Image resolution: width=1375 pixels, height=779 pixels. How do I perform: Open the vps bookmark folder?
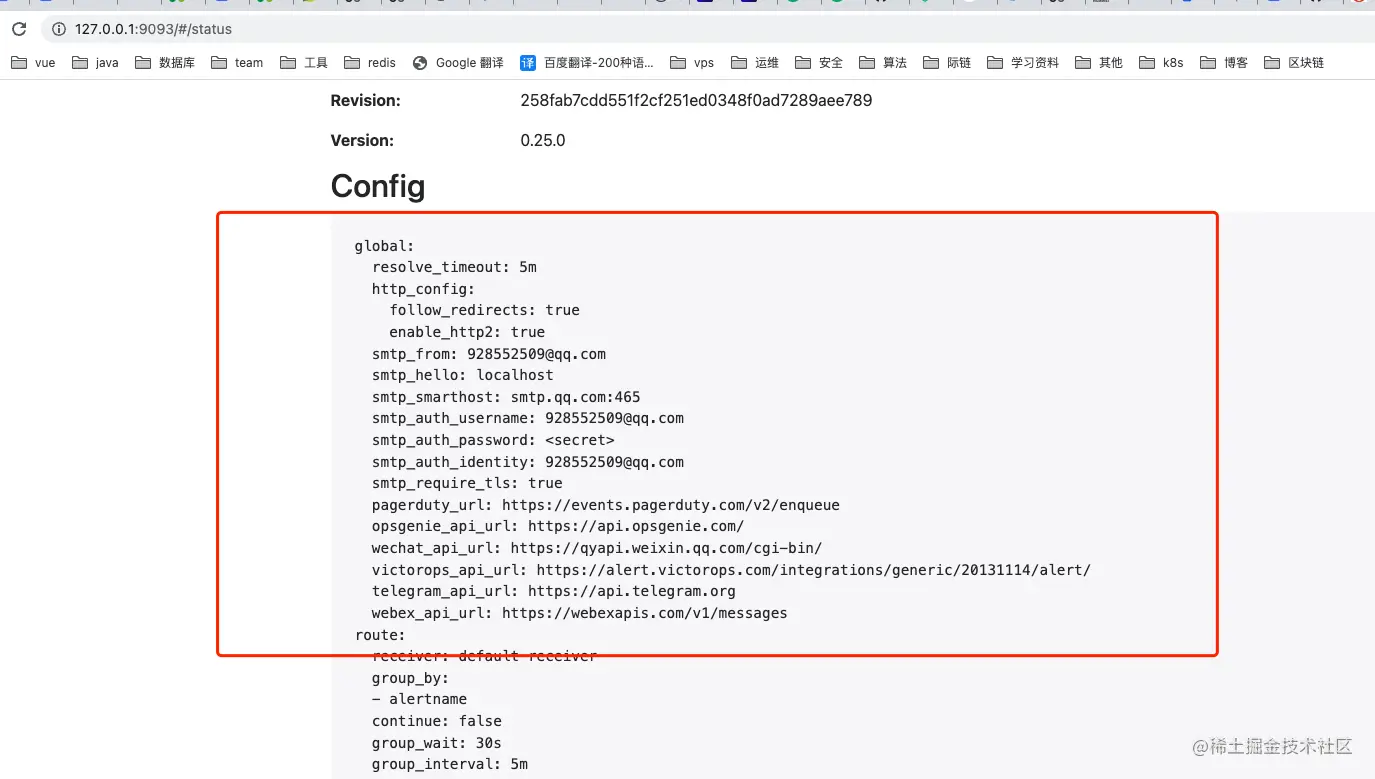coord(693,62)
